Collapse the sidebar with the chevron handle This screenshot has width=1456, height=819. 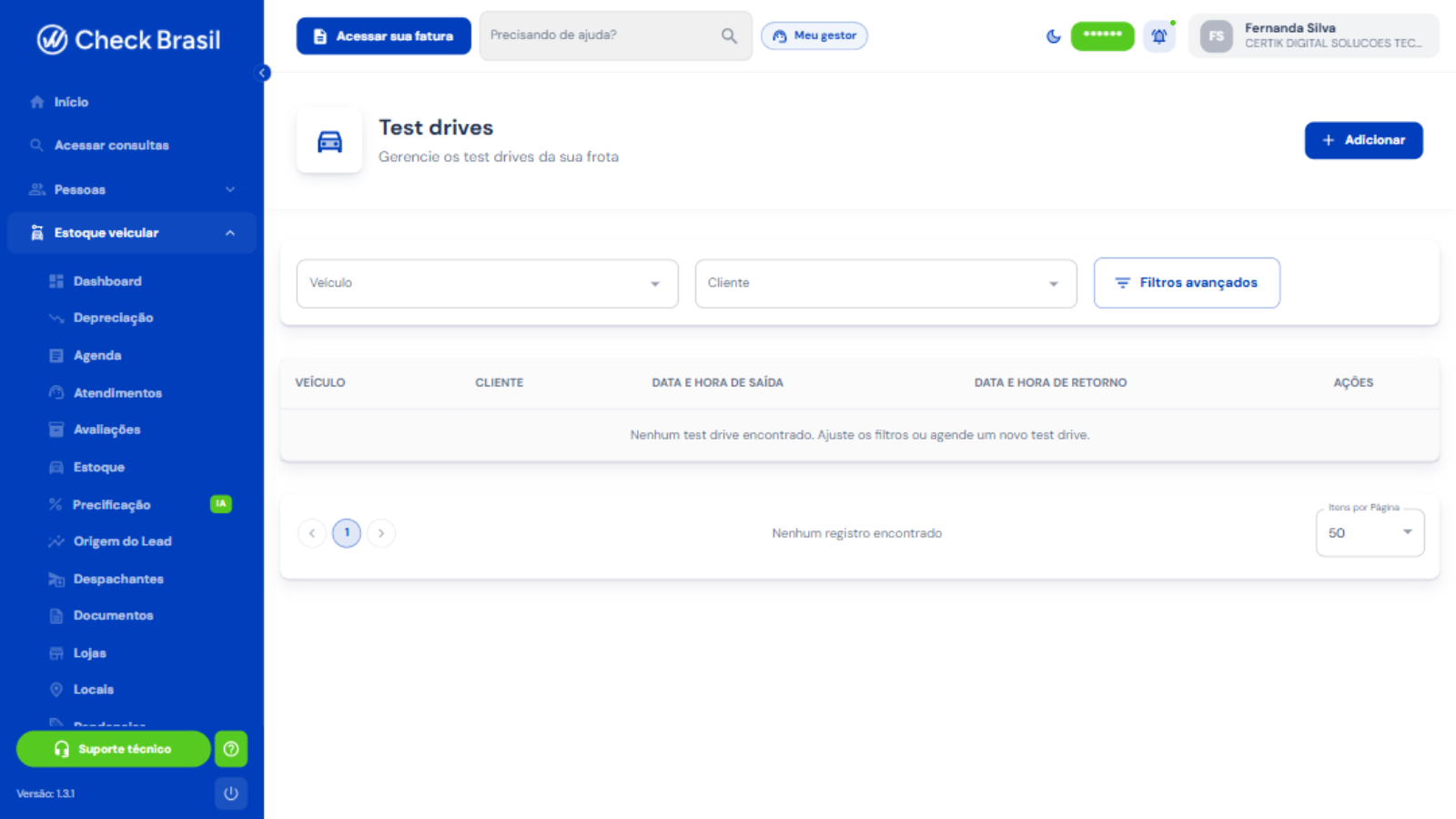tap(263, 73)
